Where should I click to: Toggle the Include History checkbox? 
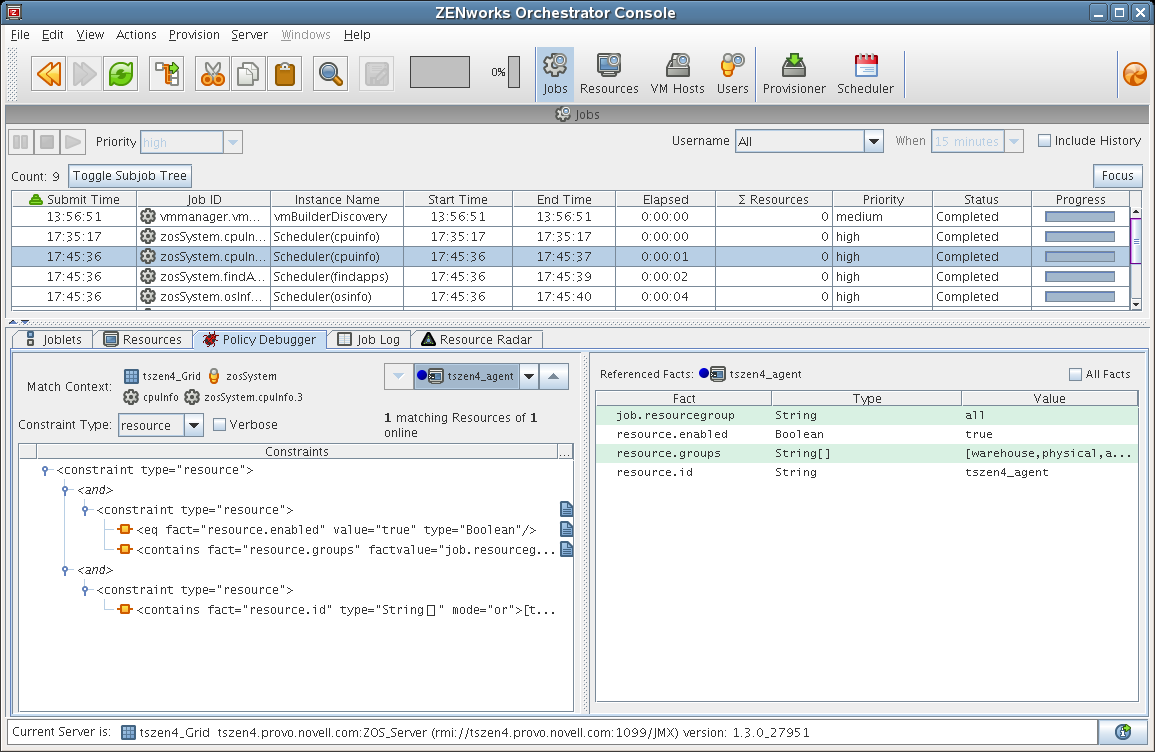[x=1045, y=141]
